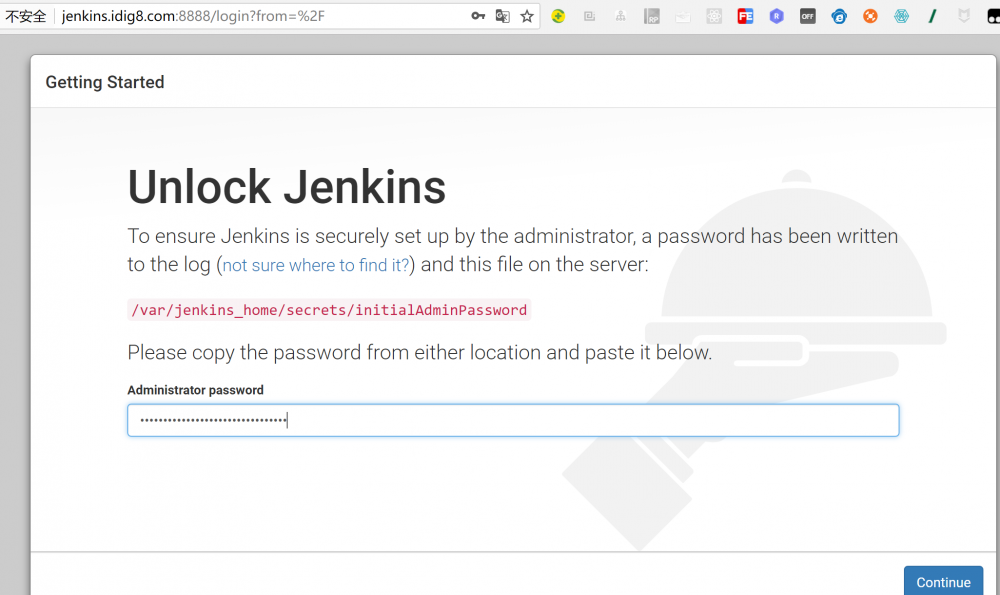The image size is (1000, 595).
Task: Click the red FE extension icon
Action: coord(745,15)
